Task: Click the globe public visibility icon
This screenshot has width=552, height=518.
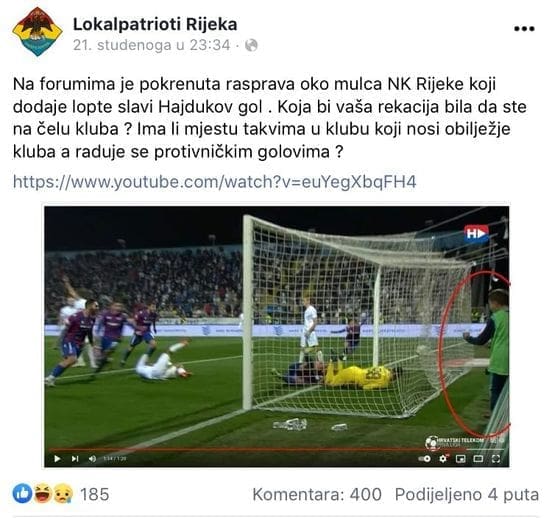Action: [x=251, y=45]
